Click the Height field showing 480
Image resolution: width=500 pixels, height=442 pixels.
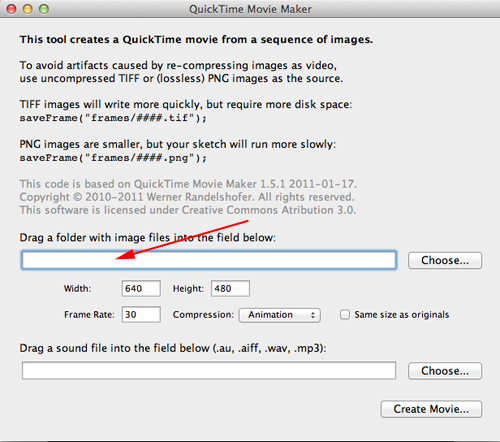[230, 288]
